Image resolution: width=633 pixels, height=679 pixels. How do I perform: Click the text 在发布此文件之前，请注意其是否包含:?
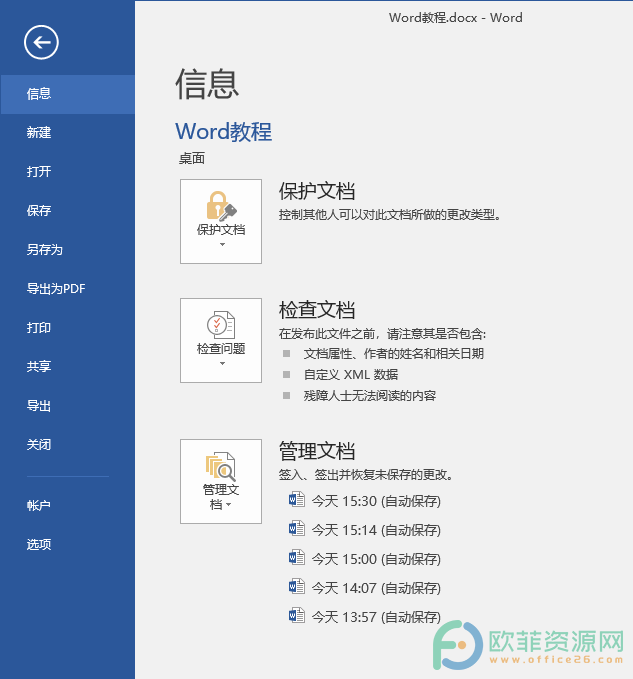click(x=382, y=334)
